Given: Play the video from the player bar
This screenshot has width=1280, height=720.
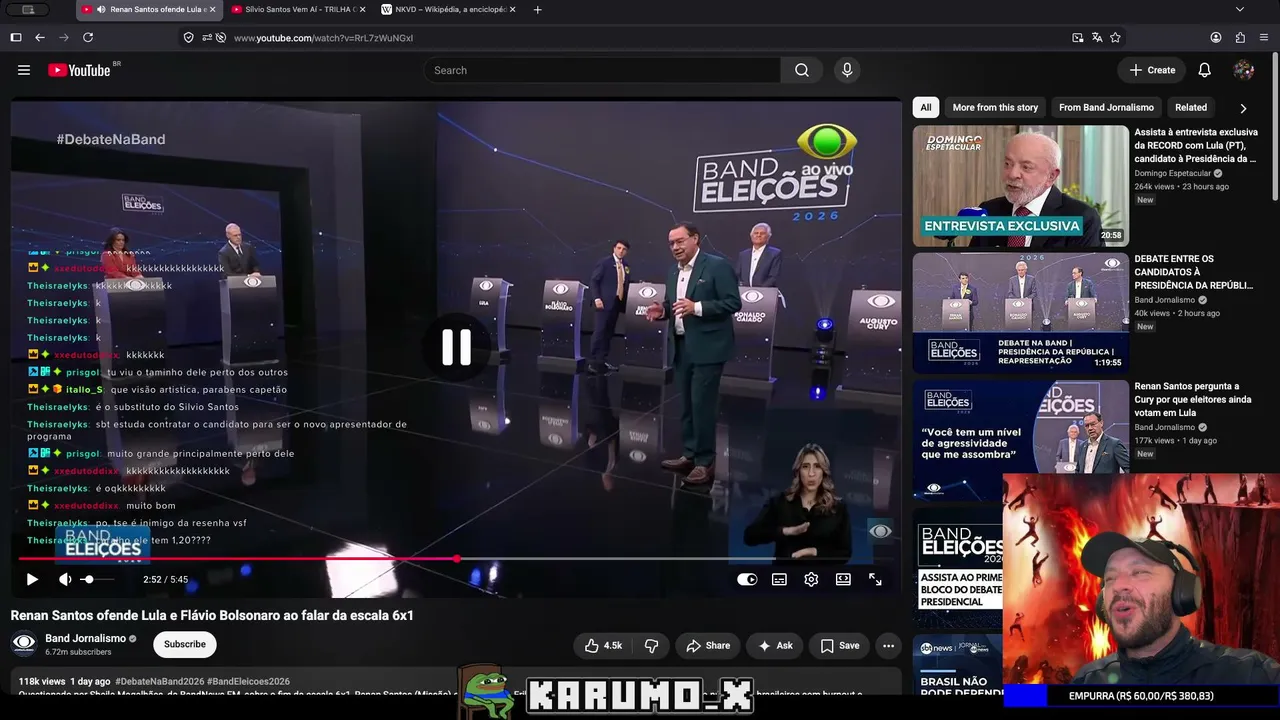Looking at the screenshot, I should point(32,579).
